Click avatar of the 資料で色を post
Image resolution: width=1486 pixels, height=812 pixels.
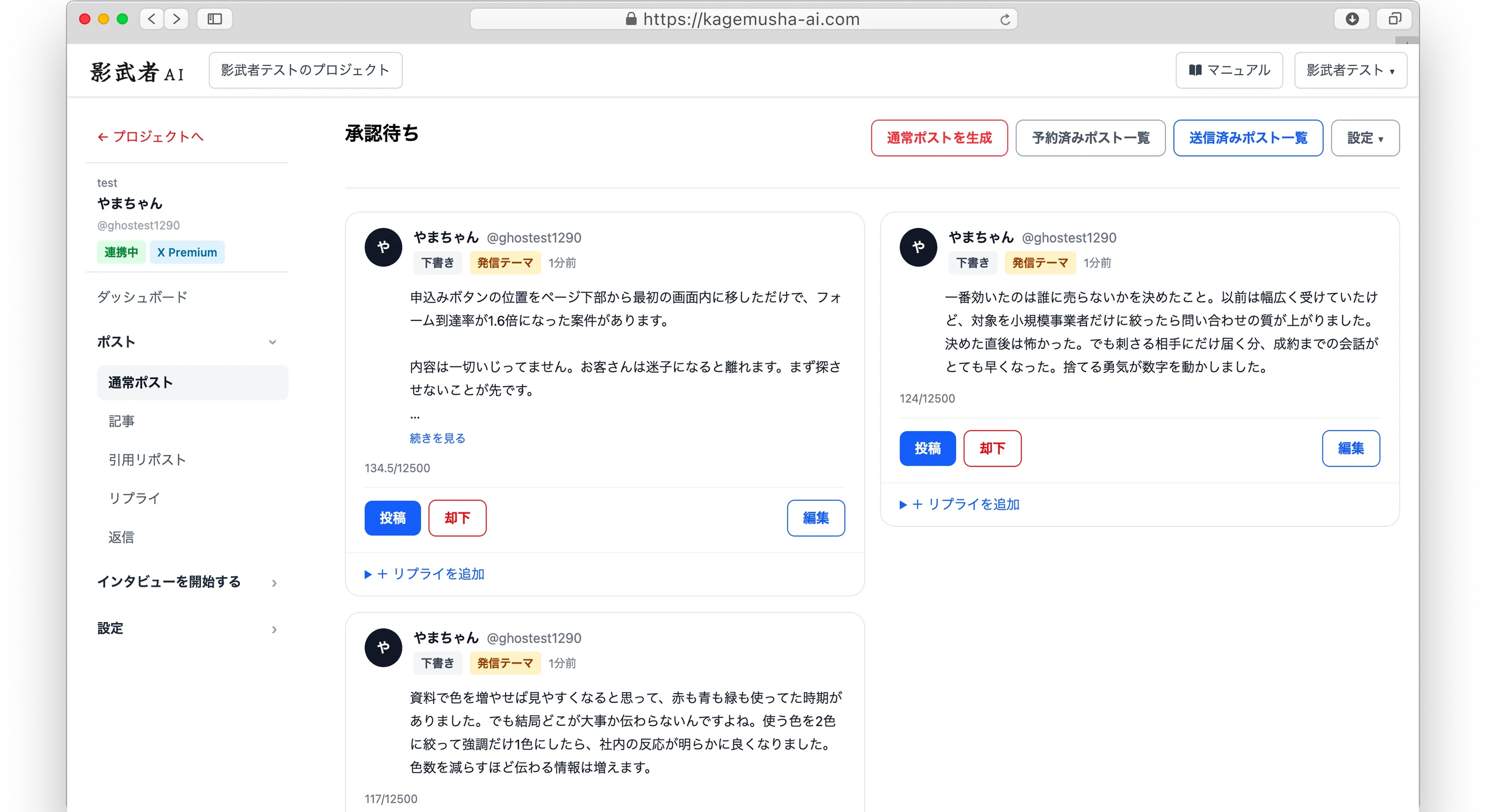[x=383, y=647]
